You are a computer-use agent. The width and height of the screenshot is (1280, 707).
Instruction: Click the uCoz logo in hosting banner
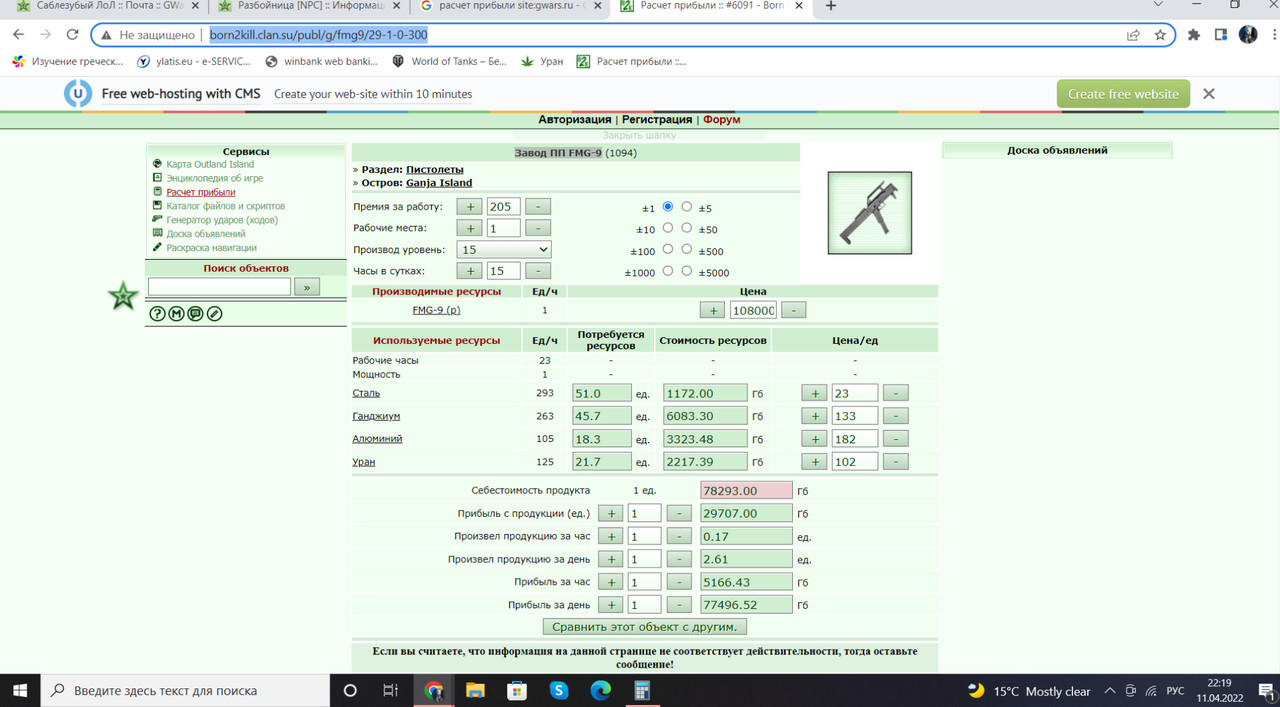point(78,94)
